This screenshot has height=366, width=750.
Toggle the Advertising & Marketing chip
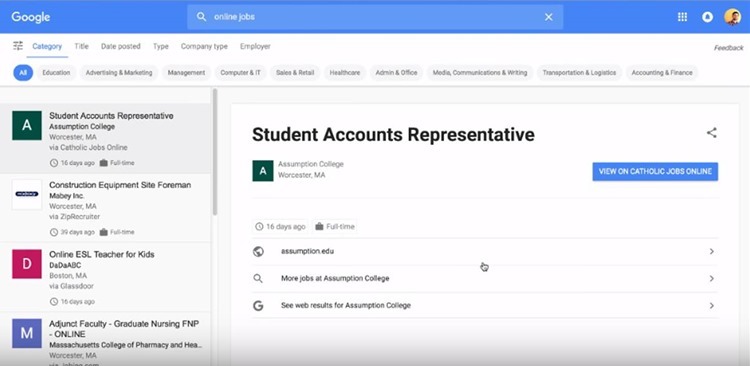119,73
